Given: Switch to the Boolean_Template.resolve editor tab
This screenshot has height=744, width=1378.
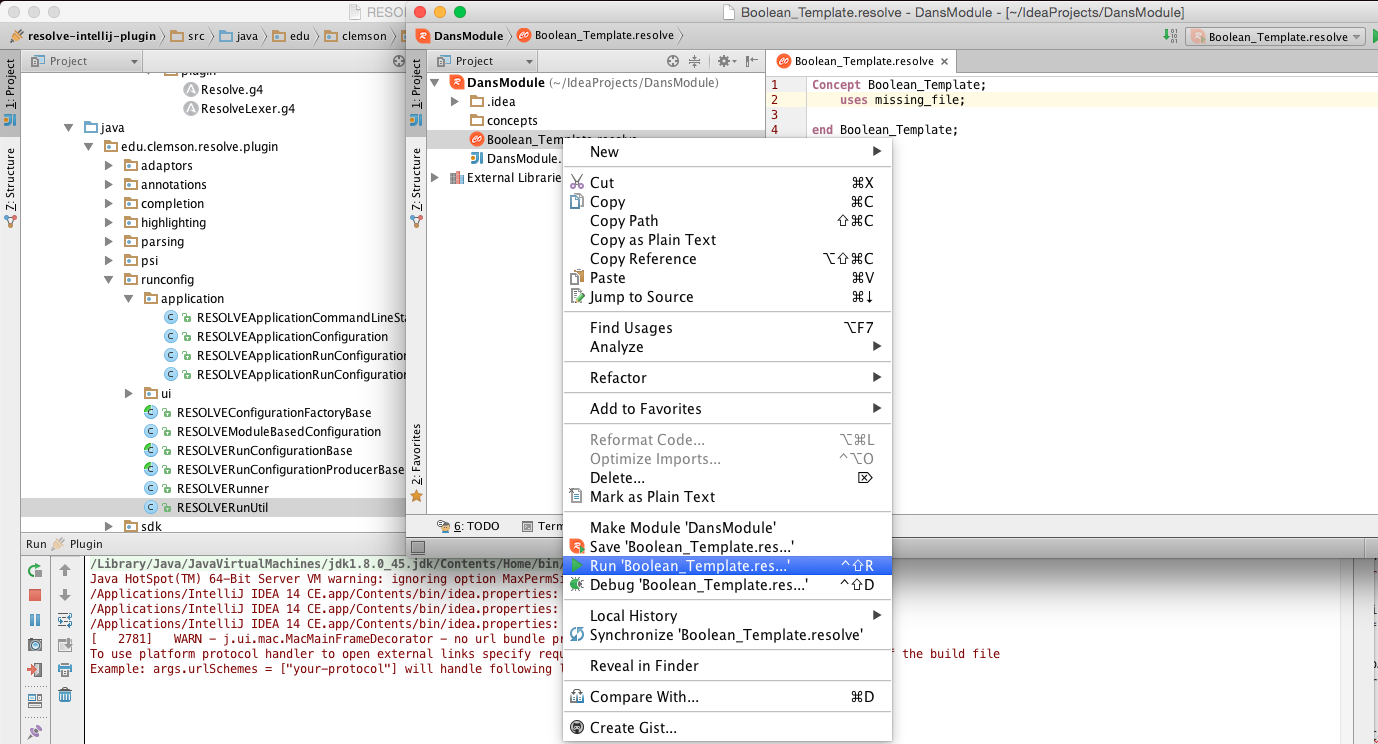Looking at the screenshot, I should [x=862, y=60].
